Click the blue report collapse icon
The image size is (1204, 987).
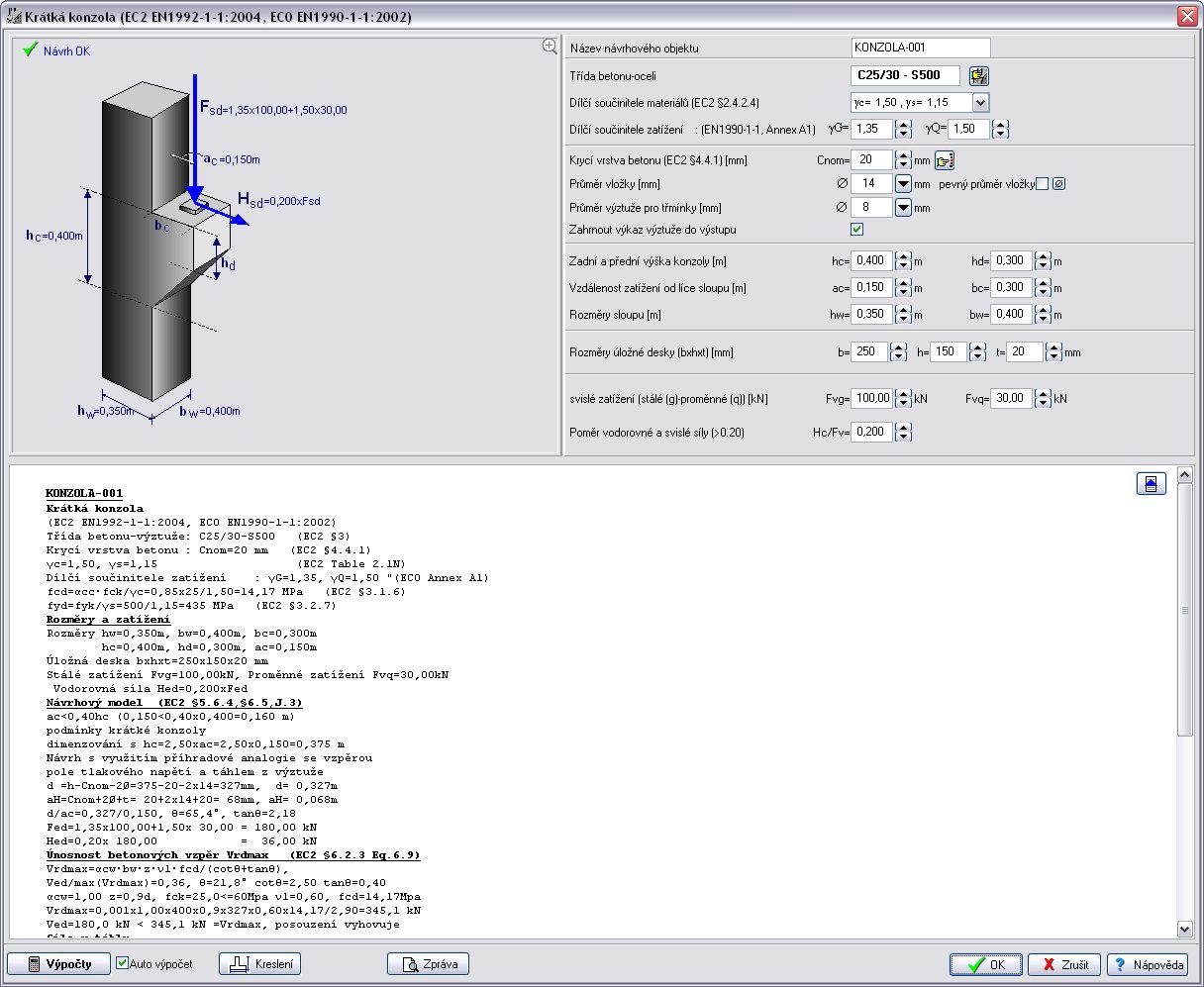pyautogui.click(x=1151, y=483)
